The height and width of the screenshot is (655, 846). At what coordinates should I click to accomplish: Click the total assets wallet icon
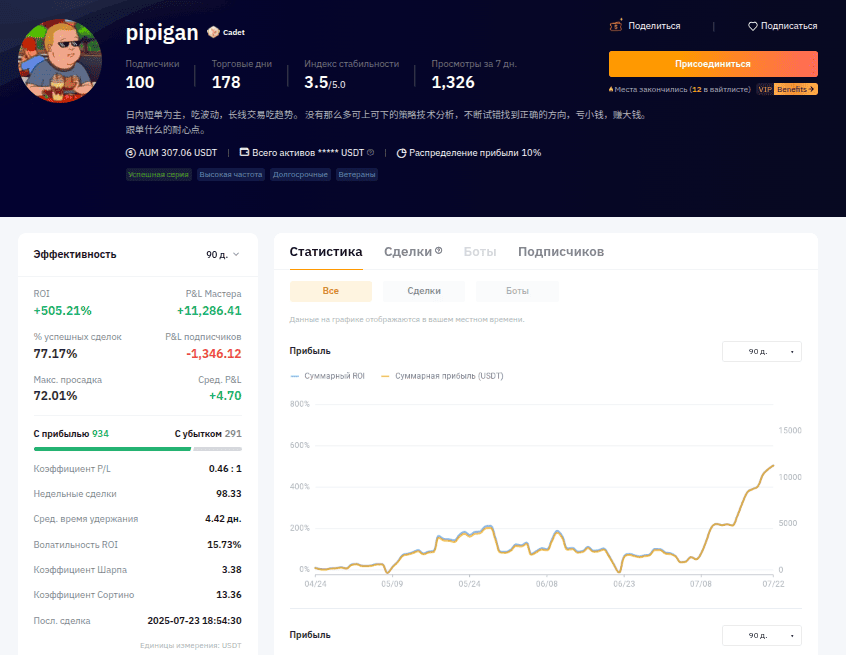click(x=244, y=153)
